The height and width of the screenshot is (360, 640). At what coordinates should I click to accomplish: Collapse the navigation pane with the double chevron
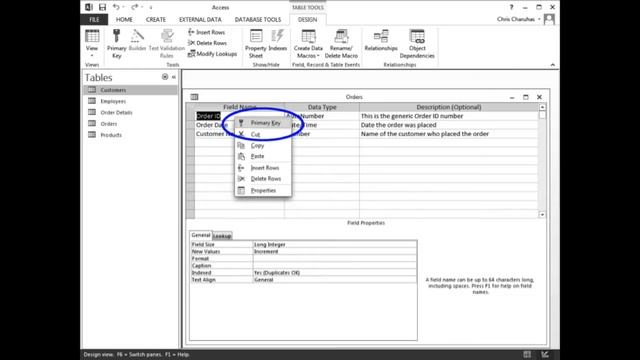[173, 77]
